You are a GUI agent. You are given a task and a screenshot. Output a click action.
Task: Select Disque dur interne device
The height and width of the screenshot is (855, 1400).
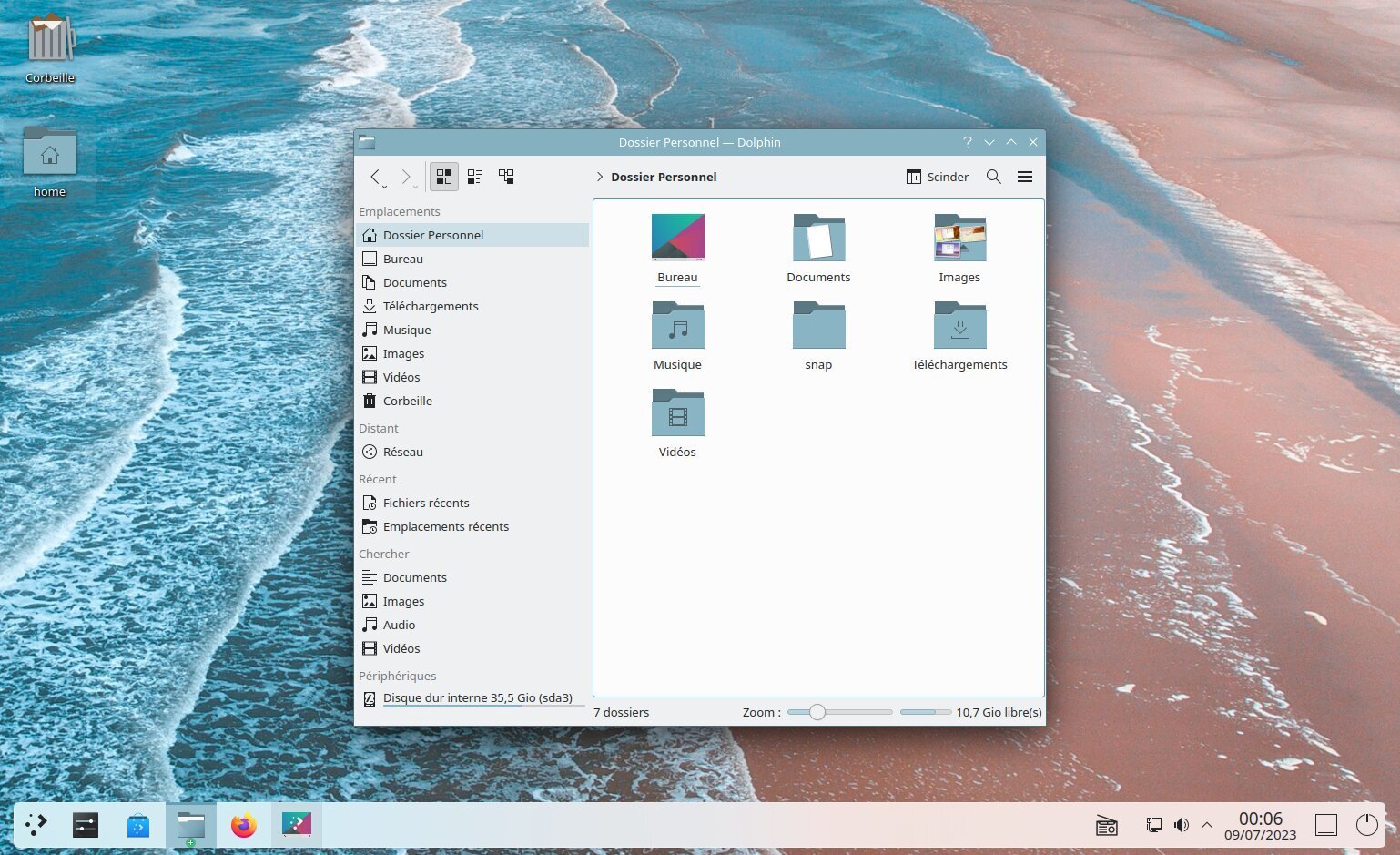click(477, 698)
